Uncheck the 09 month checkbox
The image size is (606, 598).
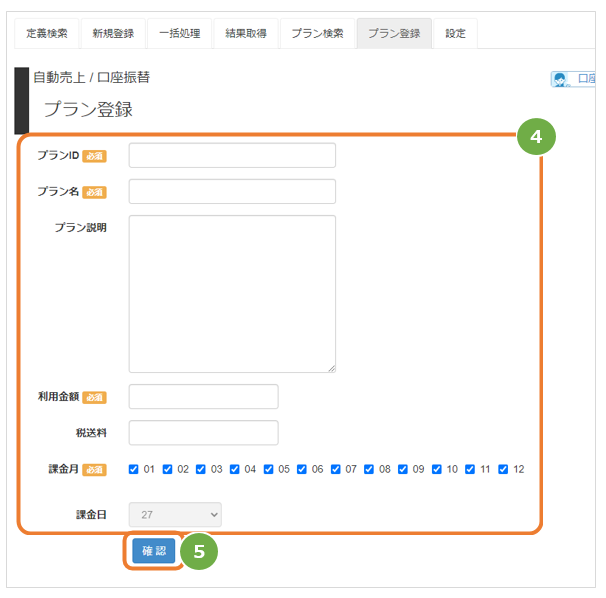[x=403, y=469]
